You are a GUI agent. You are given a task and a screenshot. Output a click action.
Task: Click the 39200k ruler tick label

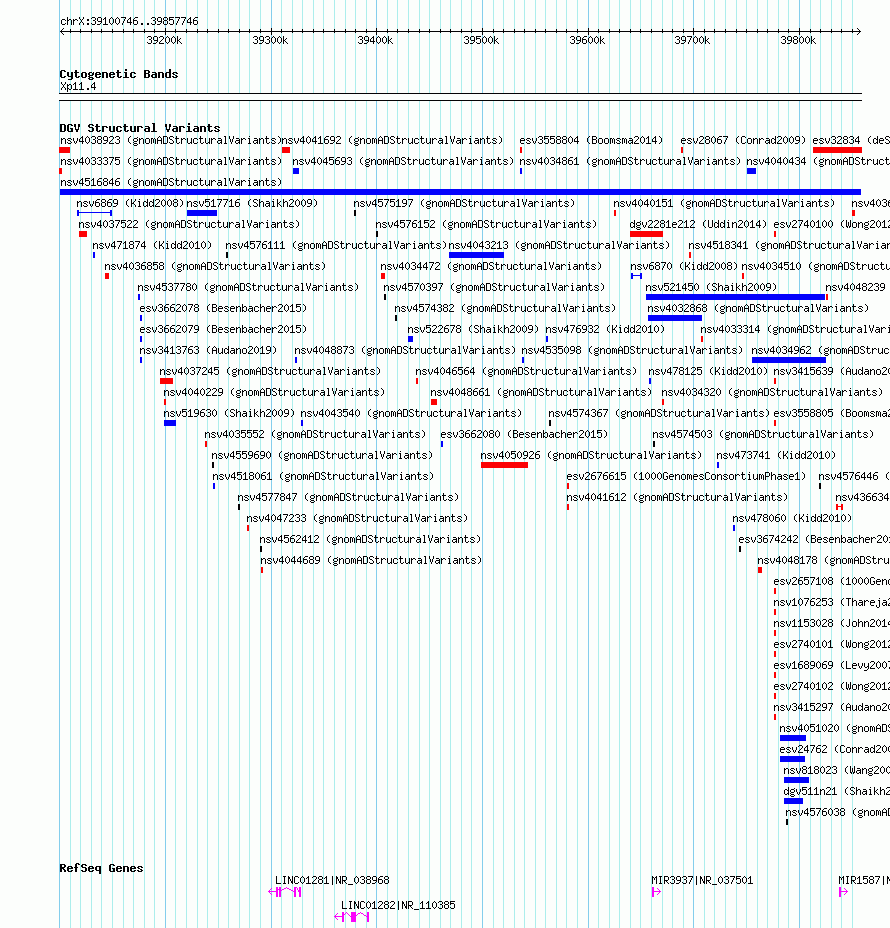[165, 40]
